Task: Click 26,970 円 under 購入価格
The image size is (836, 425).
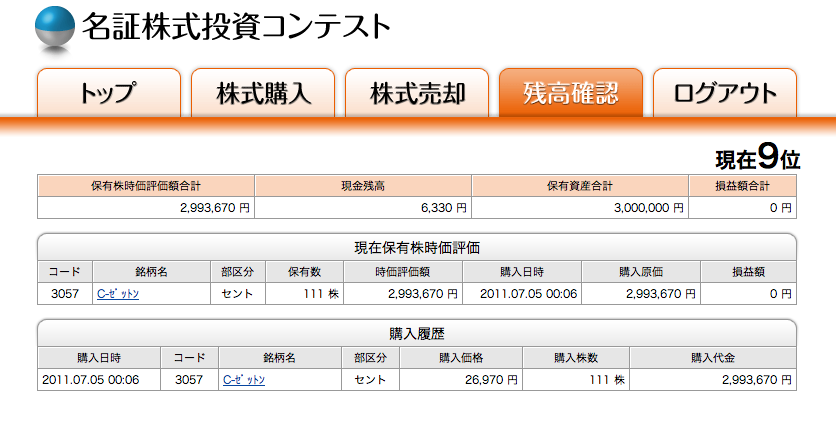Action: pos(491,380)
